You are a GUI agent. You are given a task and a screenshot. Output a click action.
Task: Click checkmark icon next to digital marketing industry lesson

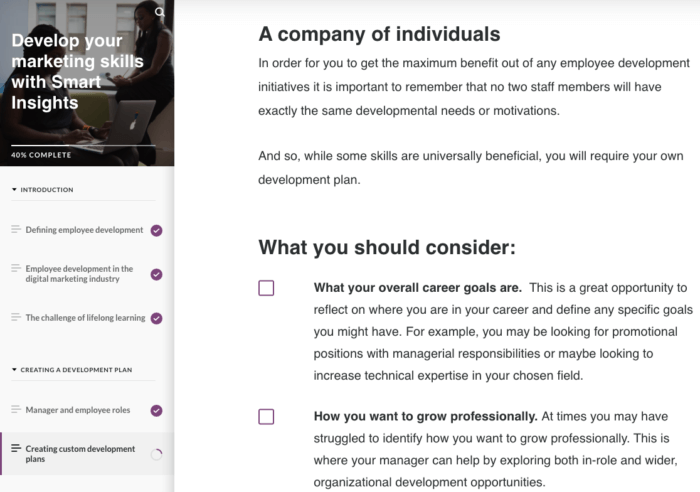[x=156, y=274]
